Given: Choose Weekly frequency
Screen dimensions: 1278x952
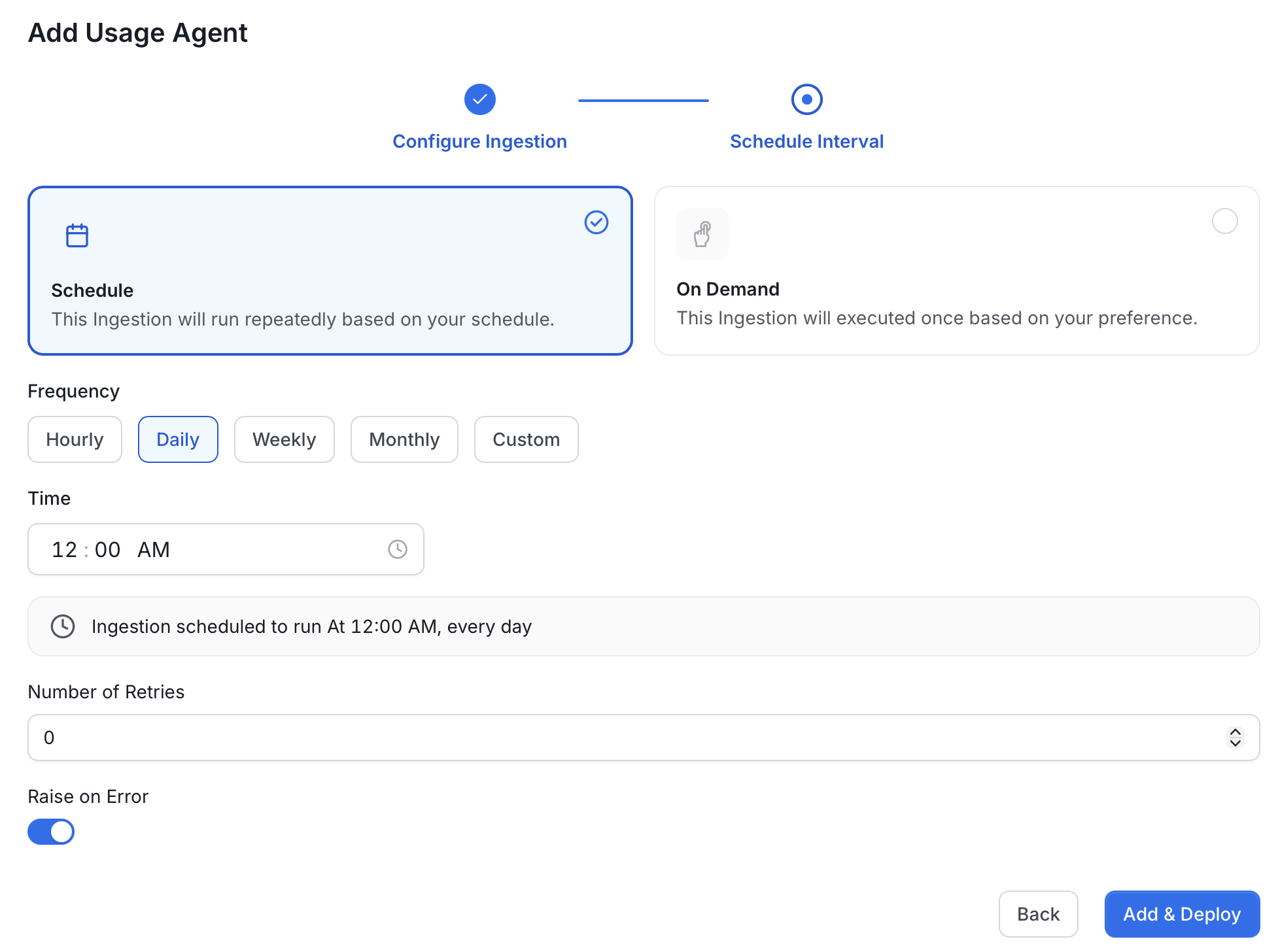Looking at the screenshot, I should 285,439.
